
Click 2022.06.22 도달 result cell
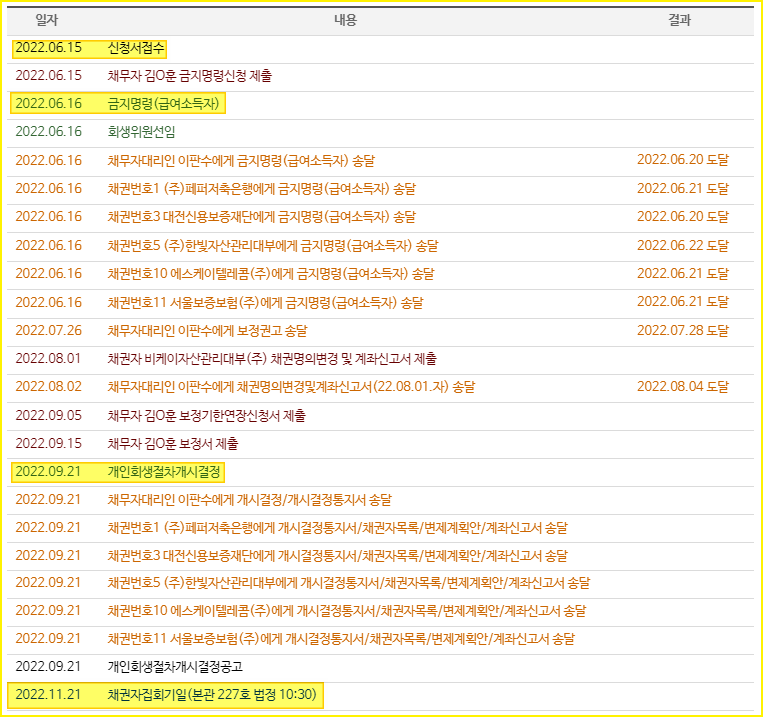683,245
